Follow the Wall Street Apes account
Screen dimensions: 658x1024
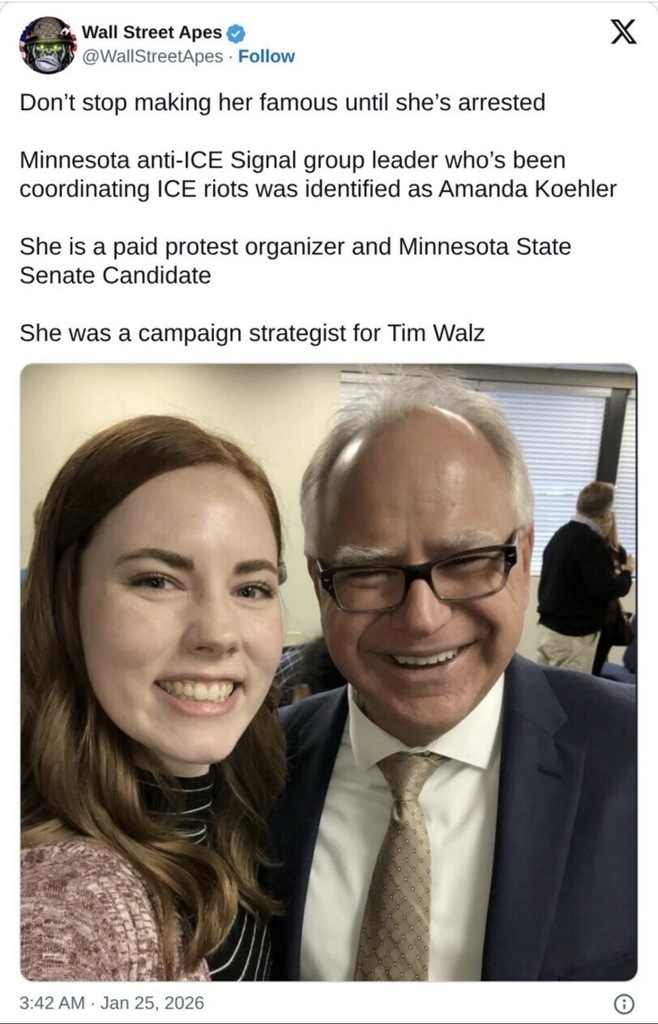[x=266, y=57]
